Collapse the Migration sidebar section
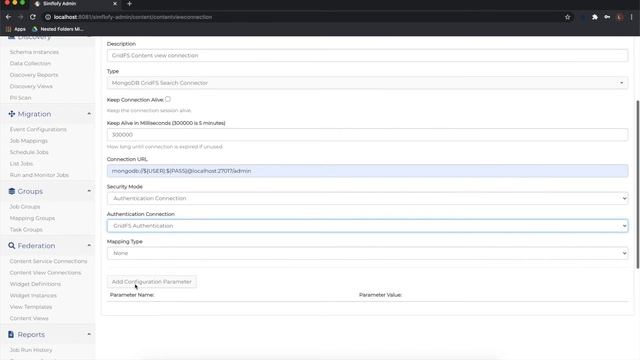The height and width of the screenshot is (360, 640). pos(89,113)
